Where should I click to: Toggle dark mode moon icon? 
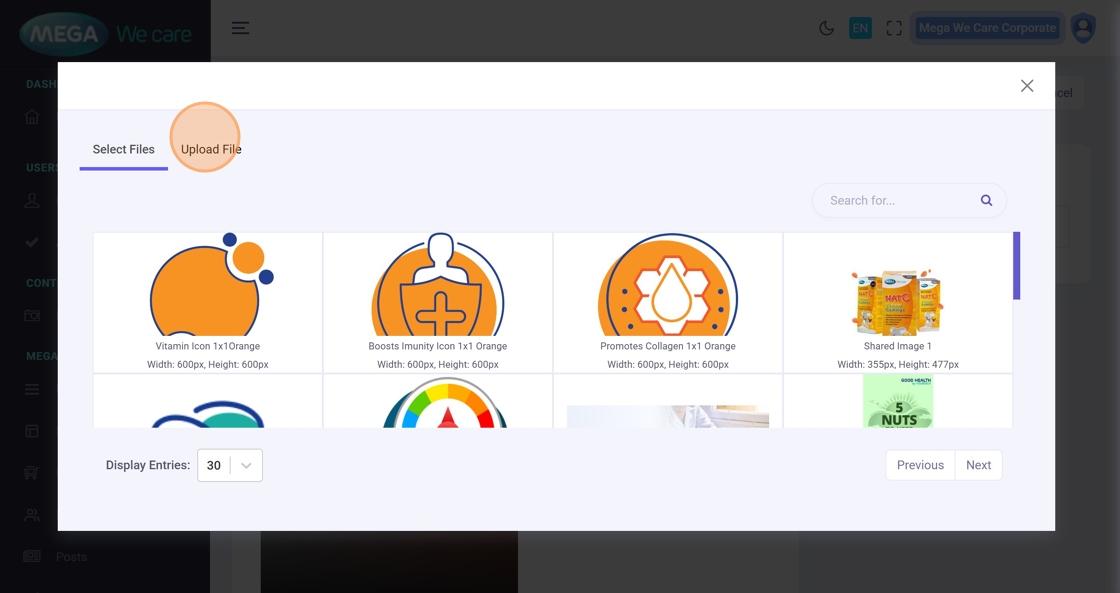[x=826, y=28]
